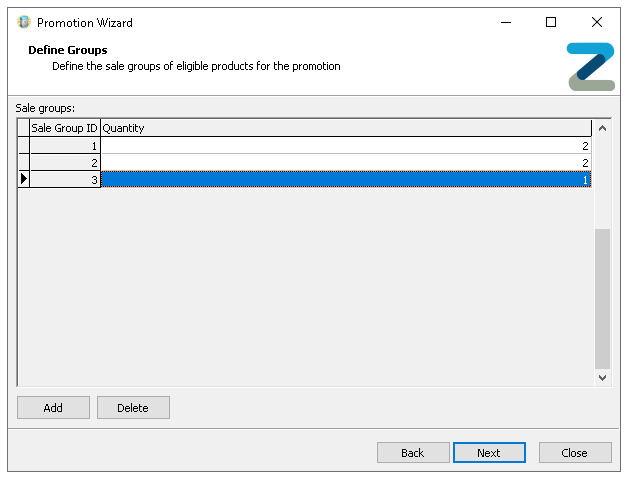Click the scroll up arrow of the grid

pyautogui.click(x=602, y=128)
